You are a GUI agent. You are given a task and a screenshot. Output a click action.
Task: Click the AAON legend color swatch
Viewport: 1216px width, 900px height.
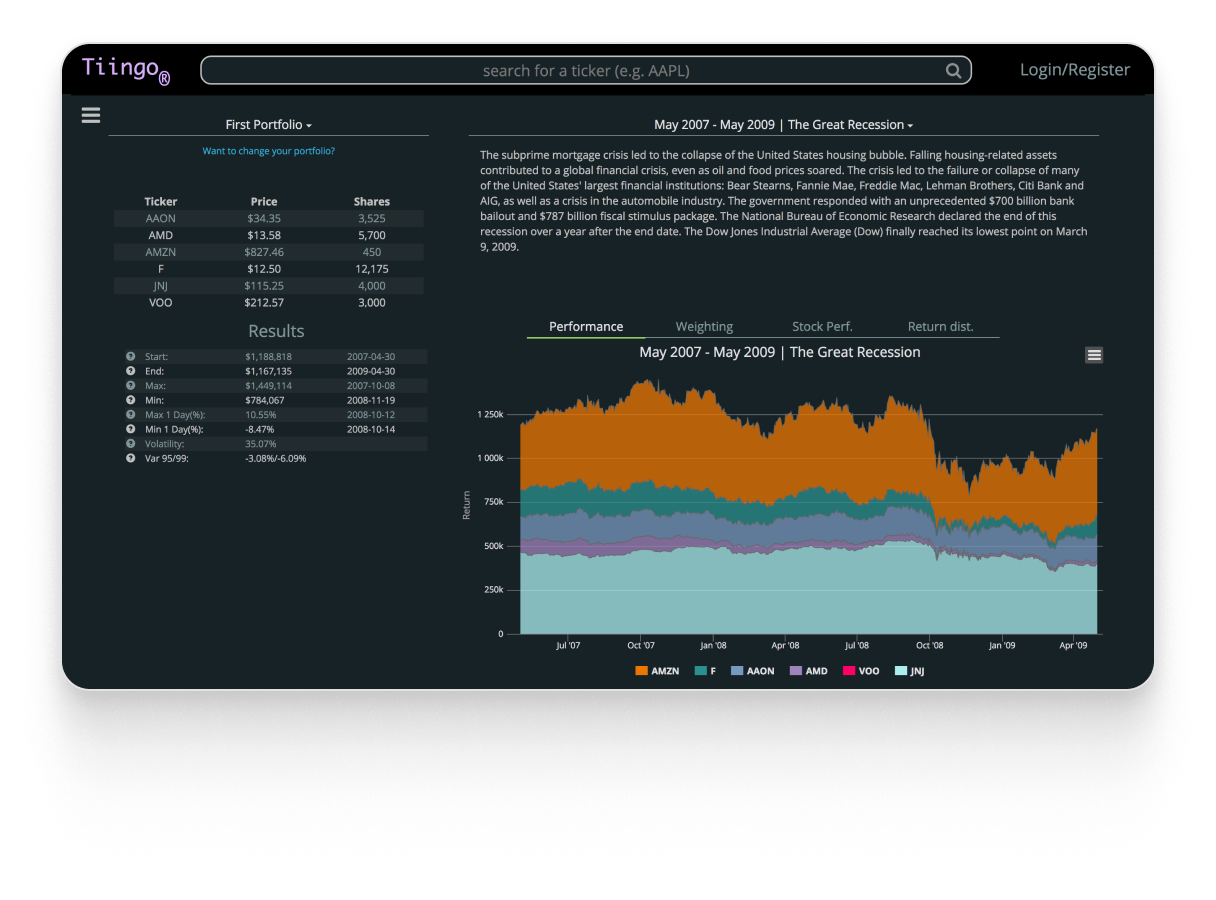(737, 671)
